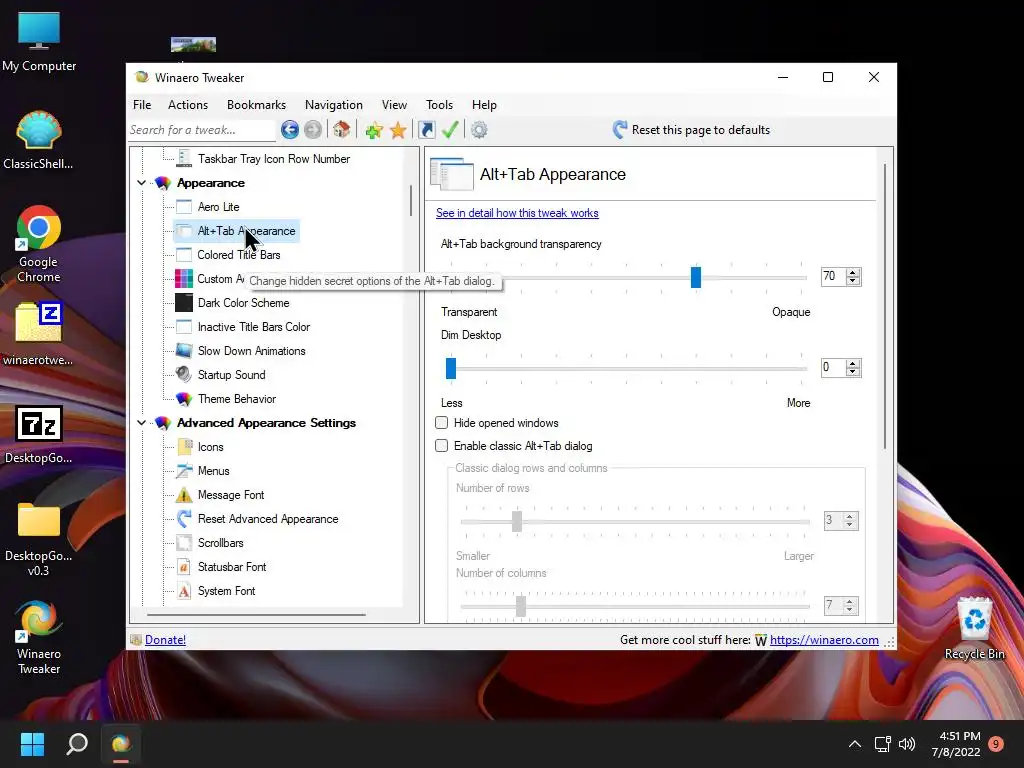This screenshot has width=1024, height=768.
Task: Click the Dark Color Scheme black icon
Action: click(184, 303)
